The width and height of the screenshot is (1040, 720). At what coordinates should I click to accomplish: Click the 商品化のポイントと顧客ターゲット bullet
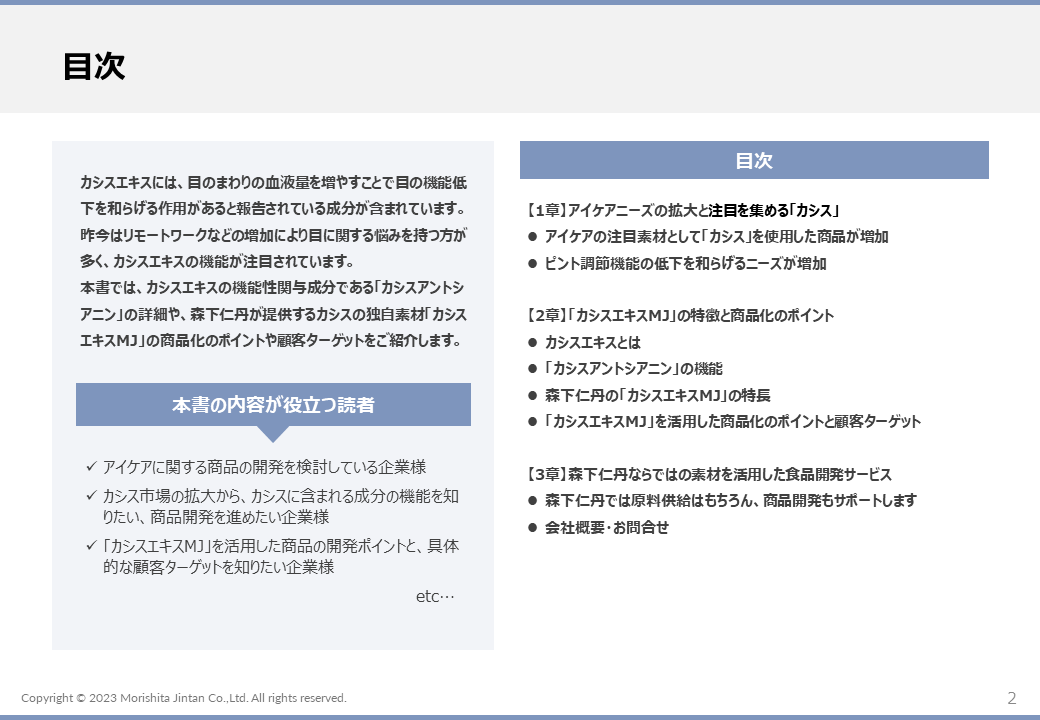(x=724, y=422)
